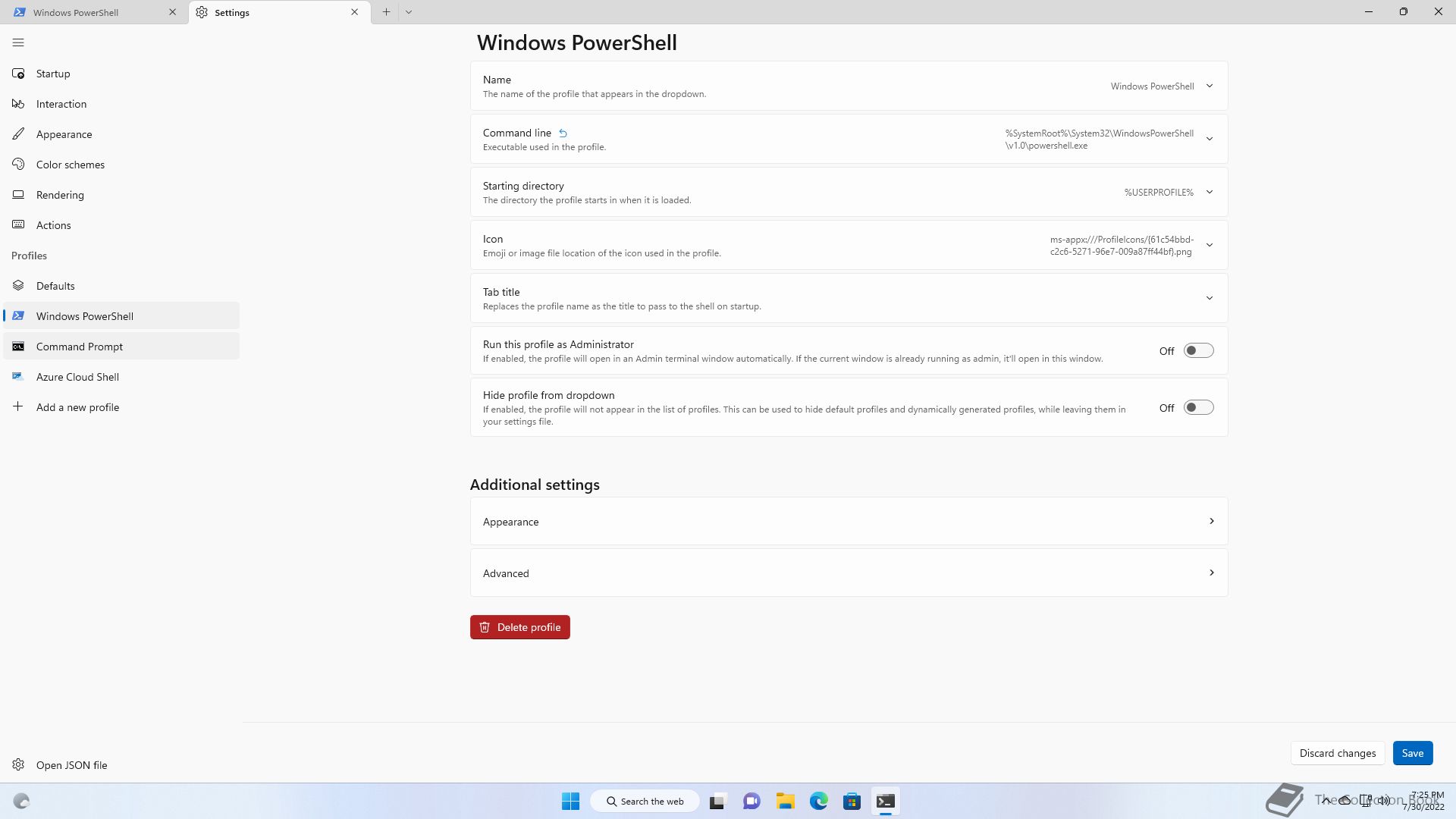Viewport: 1456px width, 819px height.
Task: Reset the Command line value
Action: 563,133
